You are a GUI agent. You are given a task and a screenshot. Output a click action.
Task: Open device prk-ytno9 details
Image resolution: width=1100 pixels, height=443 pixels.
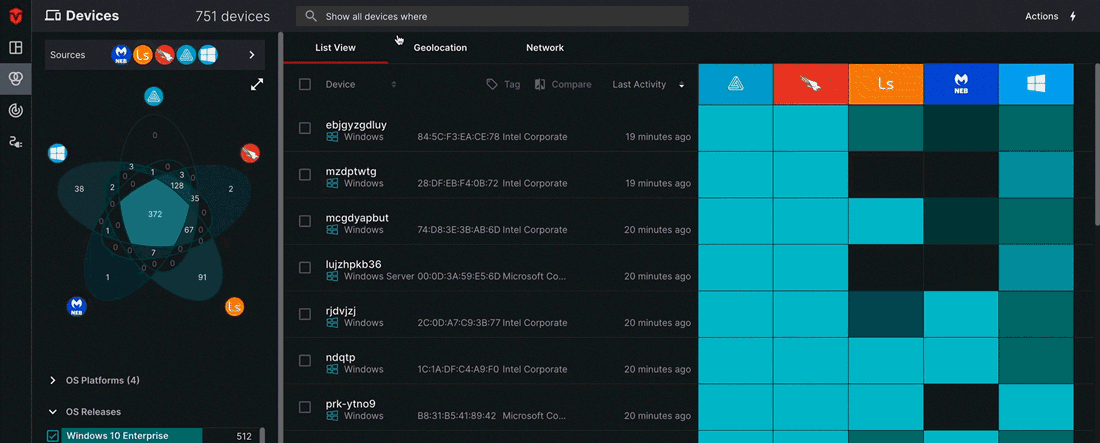(350, 403)
